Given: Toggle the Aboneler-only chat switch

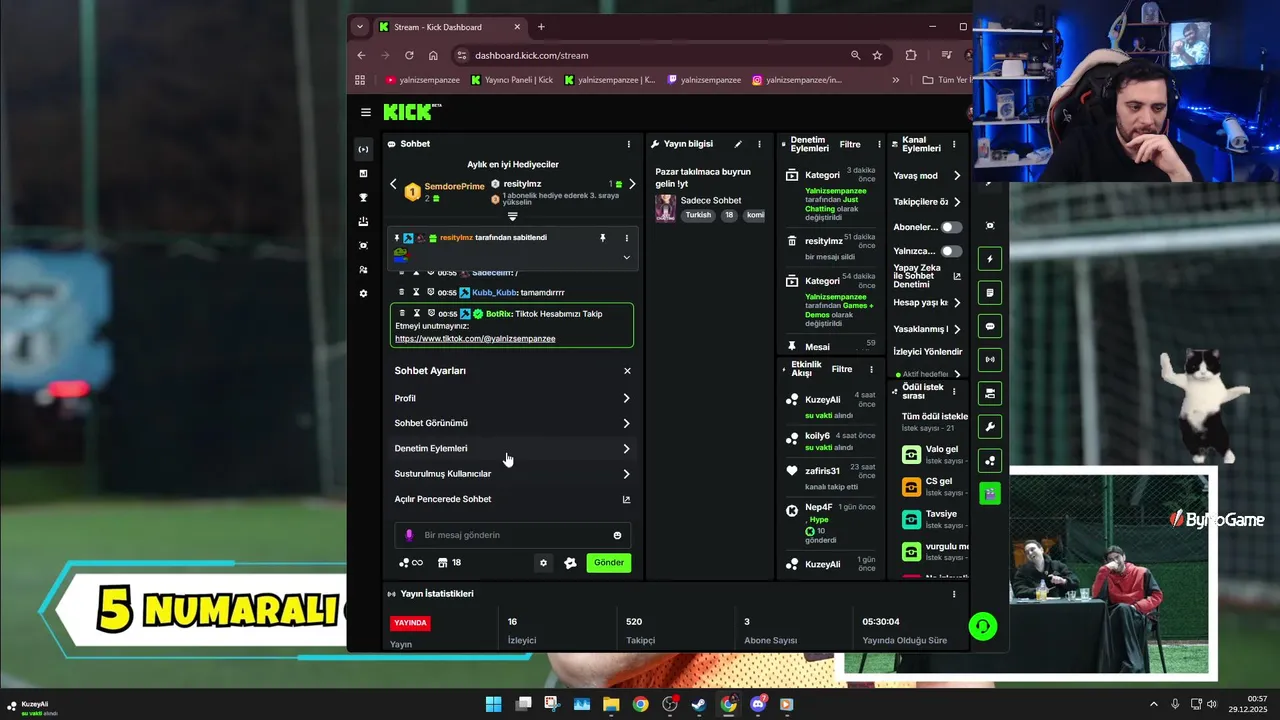Looking at the screenshot, I should (951, 227).
